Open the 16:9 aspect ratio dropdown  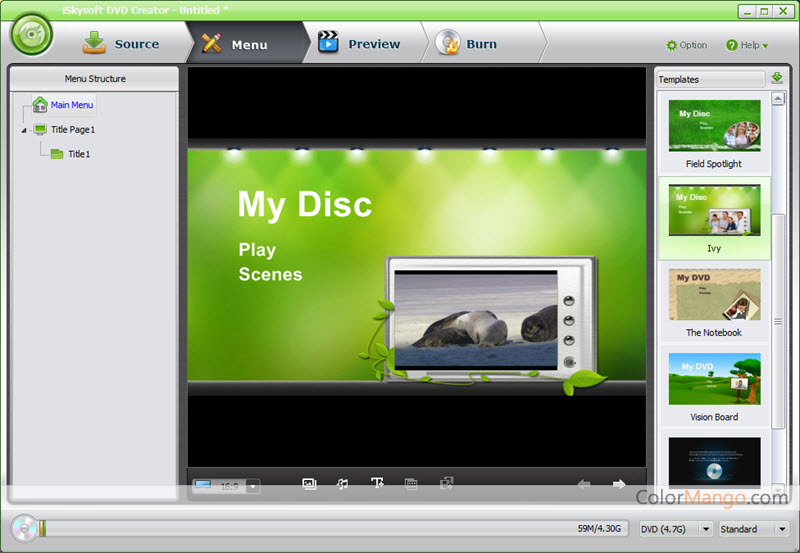click(x=253, y=486)
